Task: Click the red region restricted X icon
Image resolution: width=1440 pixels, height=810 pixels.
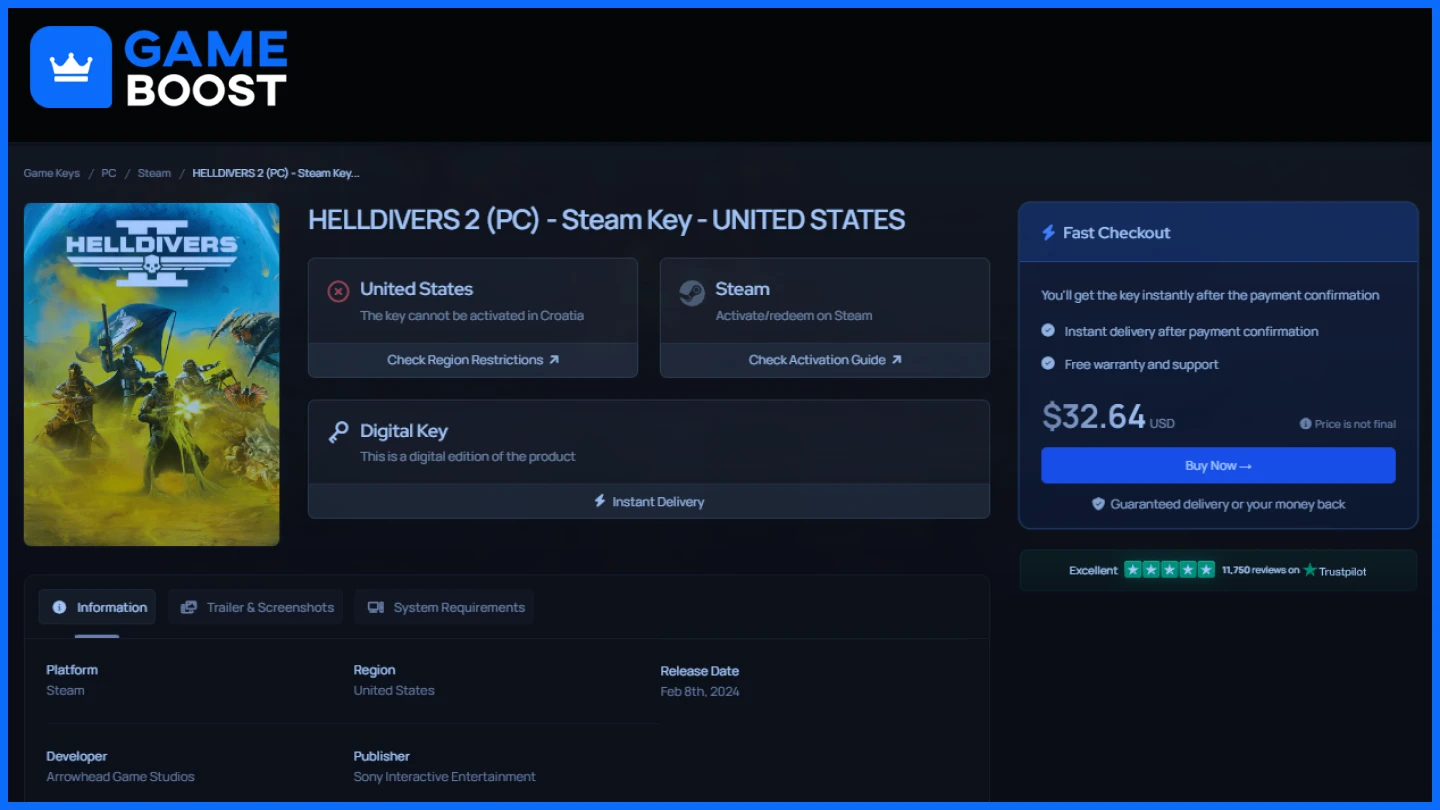Action: coord(338,291)
